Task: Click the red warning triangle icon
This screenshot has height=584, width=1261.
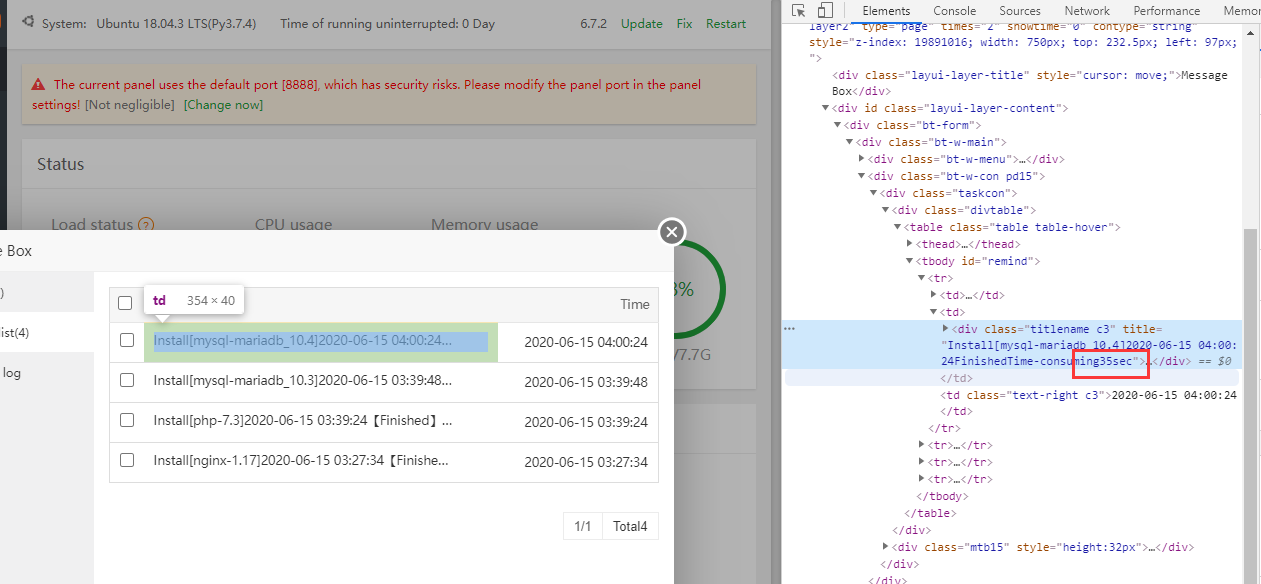Action: click(x=38, y=85)
